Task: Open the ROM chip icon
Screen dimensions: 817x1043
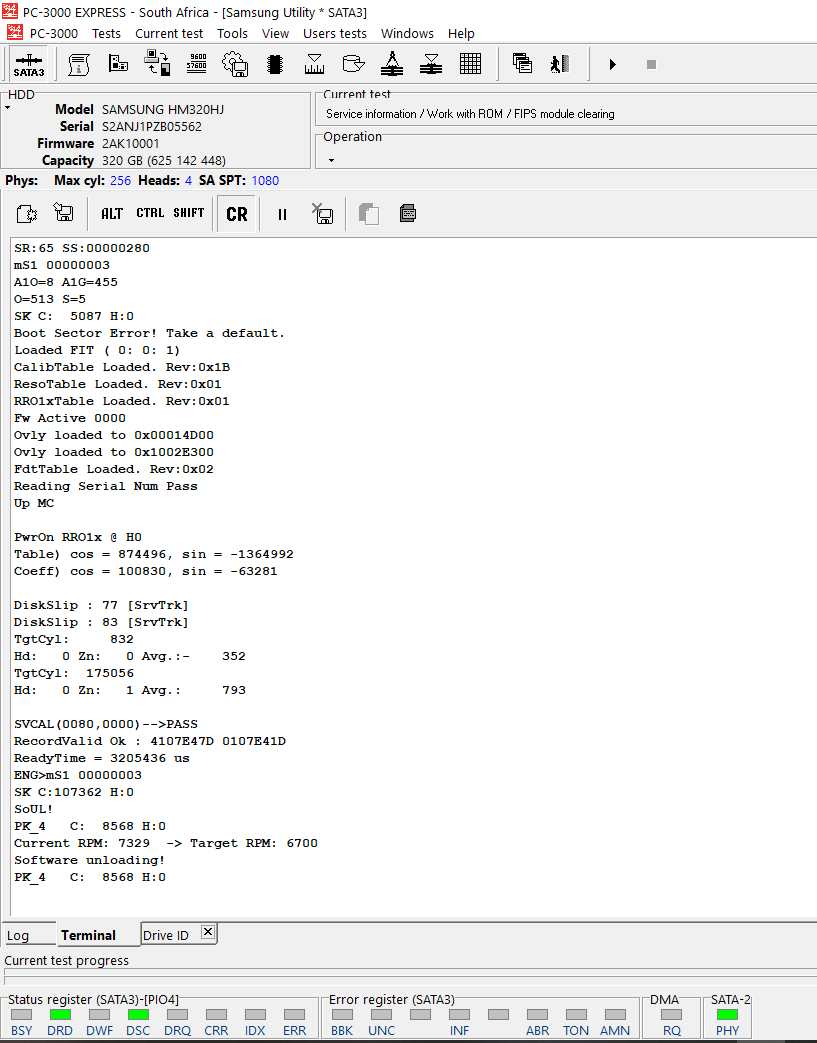Action: click(x=275, y=65)
